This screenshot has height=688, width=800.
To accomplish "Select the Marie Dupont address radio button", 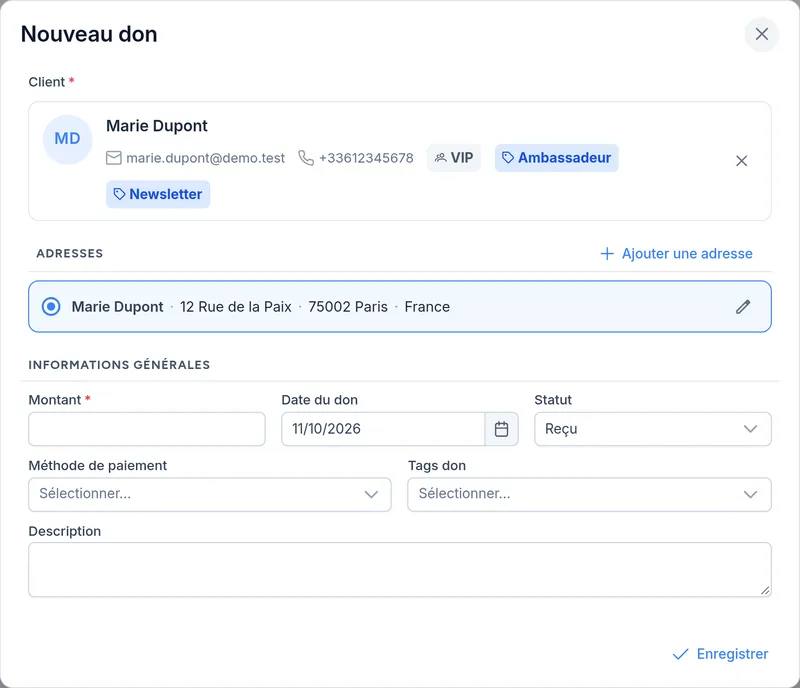I will pyautogui.click(x=51, y=307).
